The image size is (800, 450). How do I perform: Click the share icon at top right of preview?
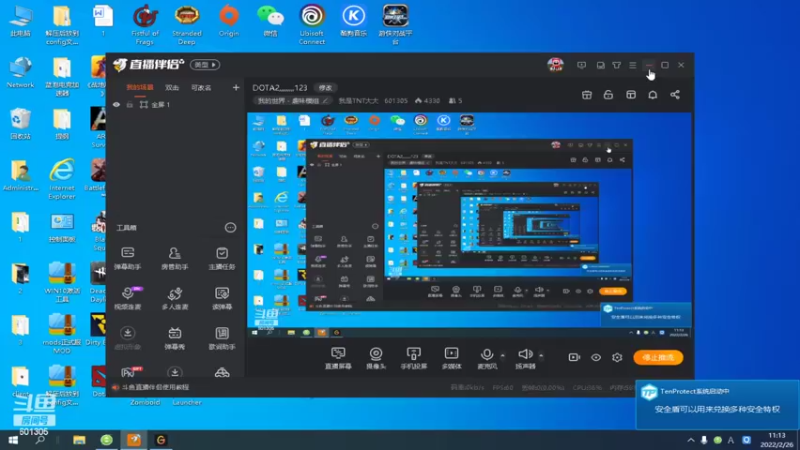coord(675,95)
